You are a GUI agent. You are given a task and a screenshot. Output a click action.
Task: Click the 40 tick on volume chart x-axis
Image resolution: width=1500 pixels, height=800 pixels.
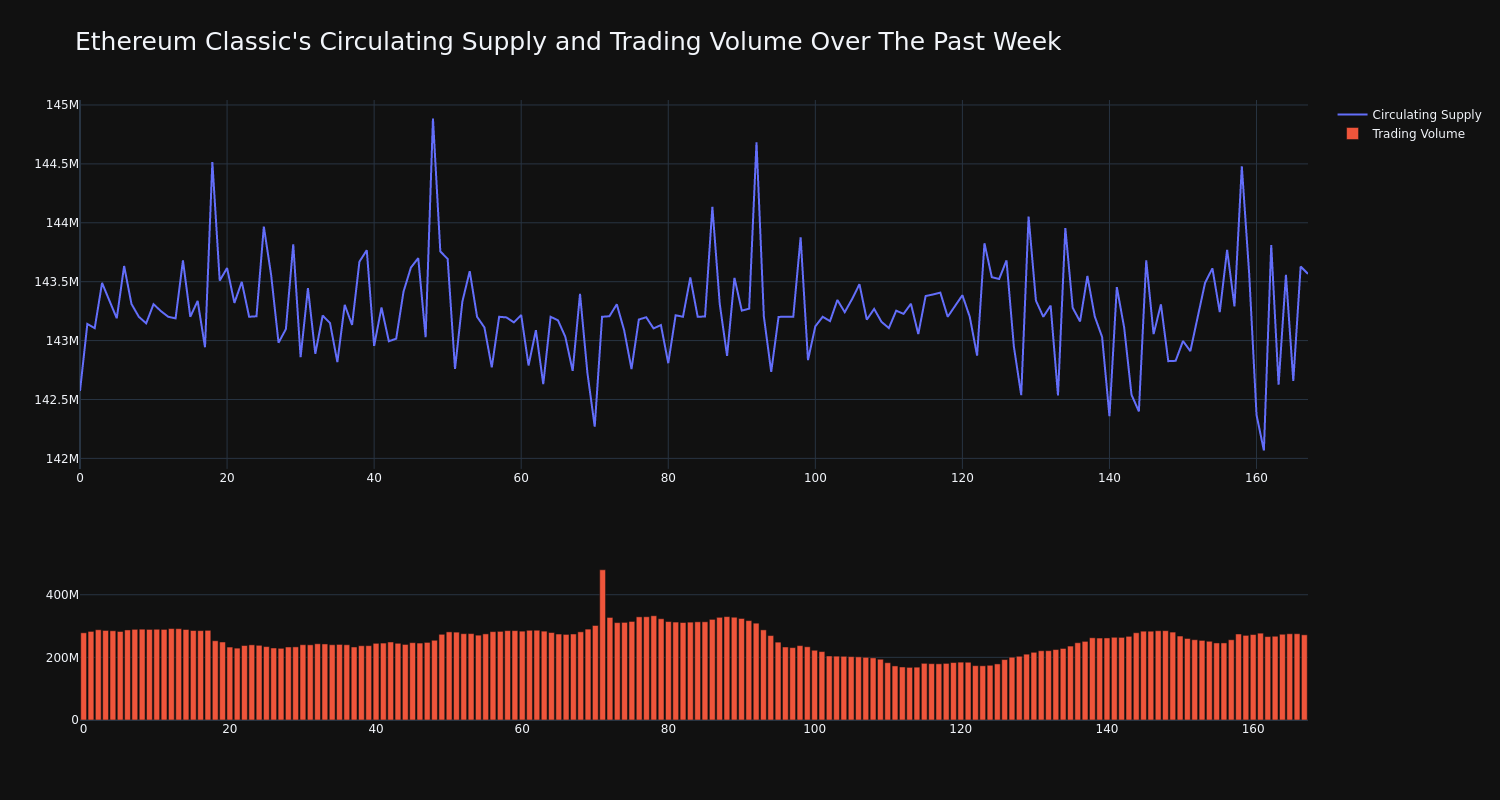tap(376, 729)
